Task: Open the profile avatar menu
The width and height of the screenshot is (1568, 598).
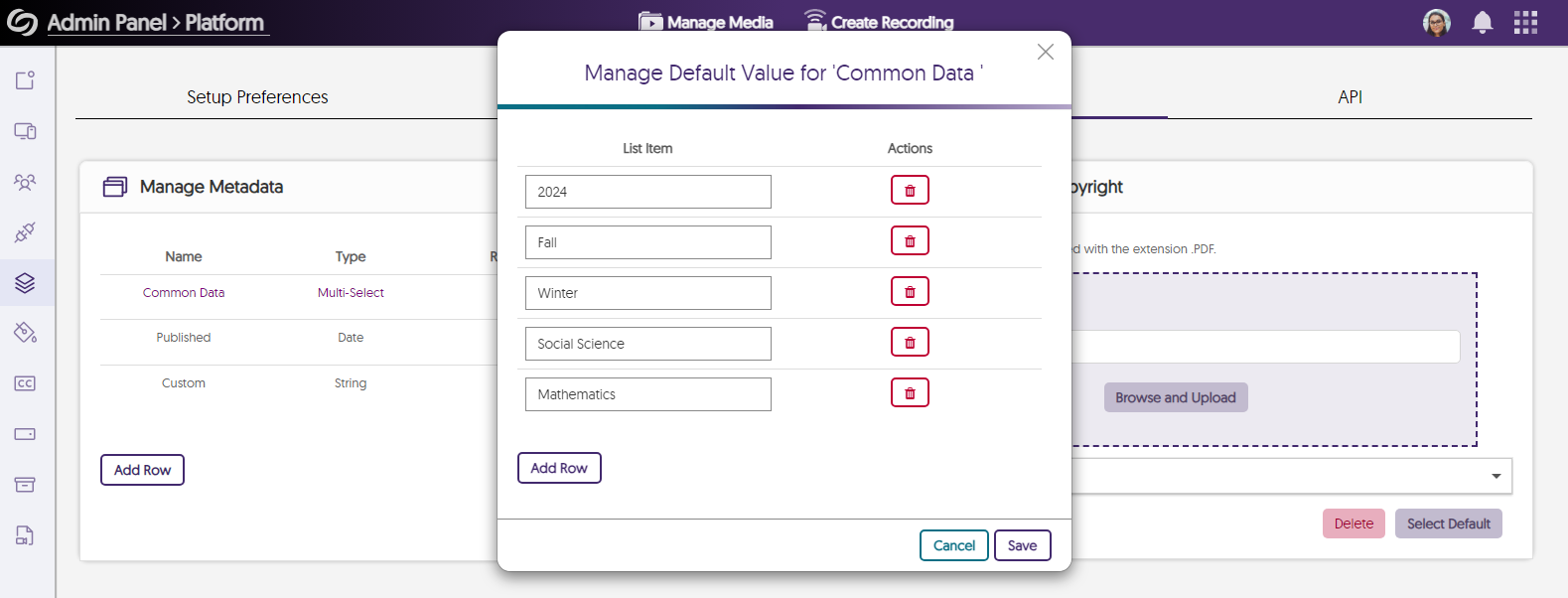Action: (x=1436, y=22)
